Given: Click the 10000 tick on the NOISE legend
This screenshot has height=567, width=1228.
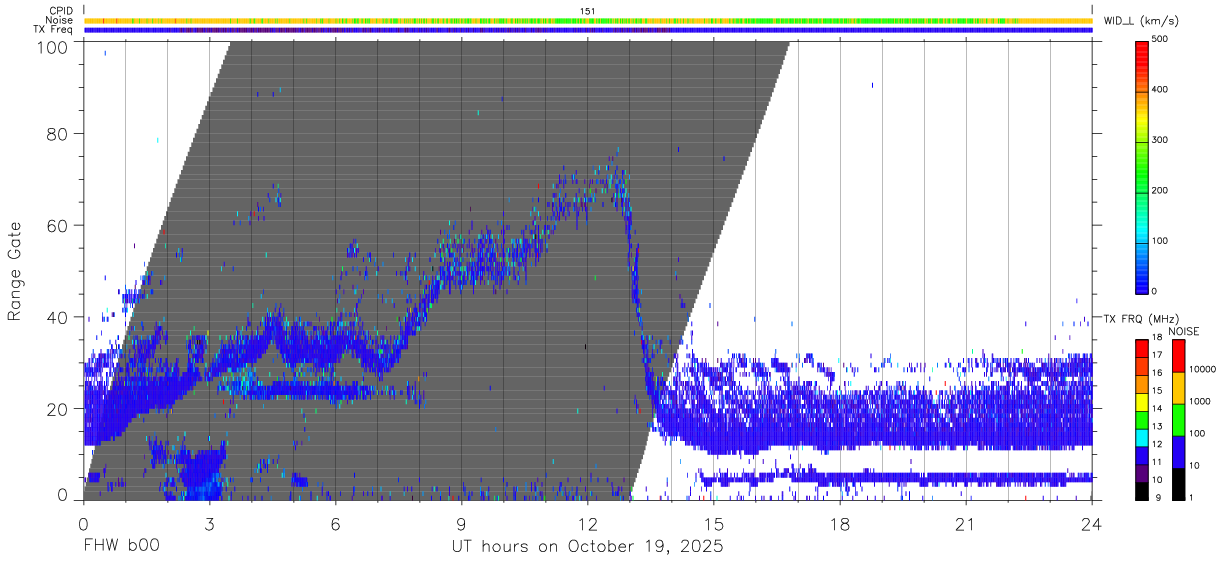Looking at the screenshot, I should tap(1202, 369).
